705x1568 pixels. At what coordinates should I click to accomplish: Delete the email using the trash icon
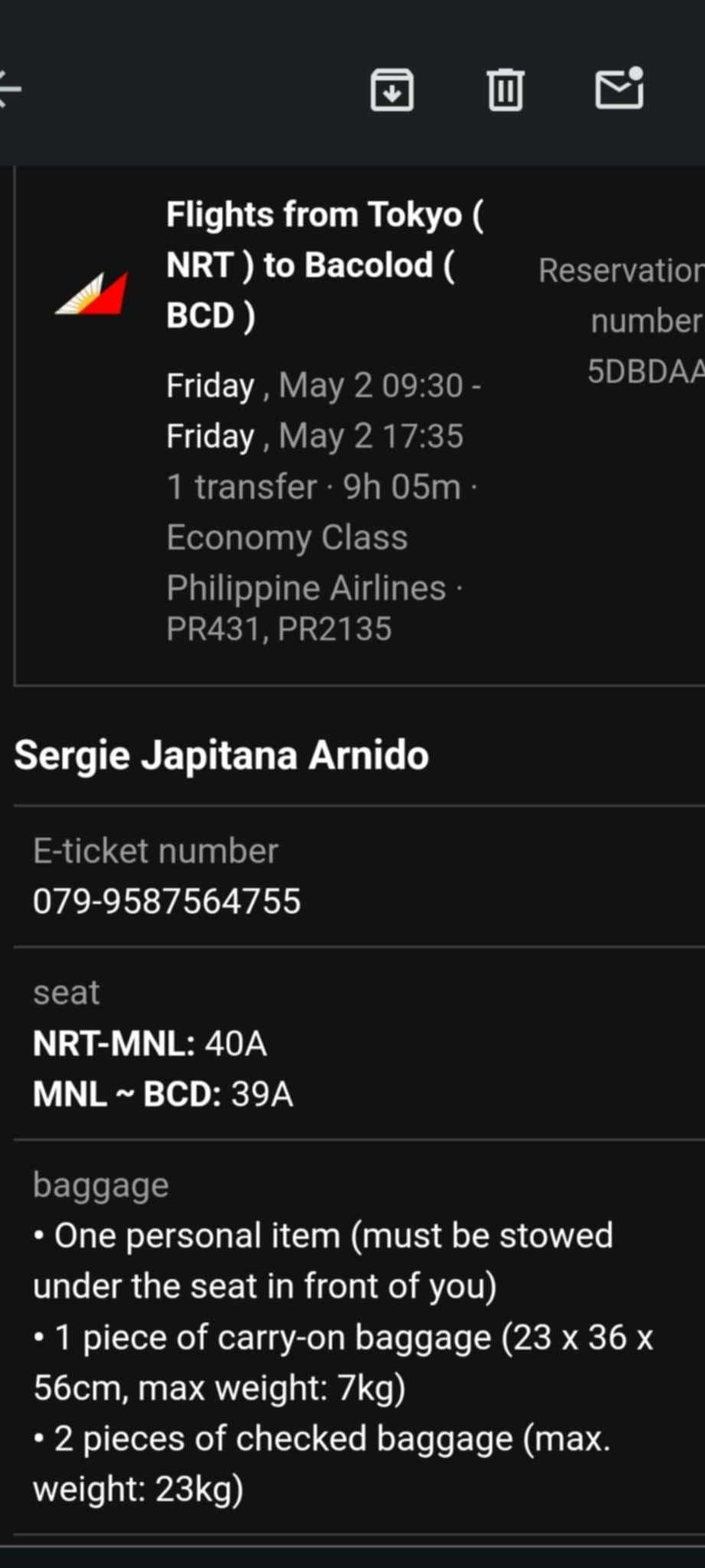(x=505, y=90)
